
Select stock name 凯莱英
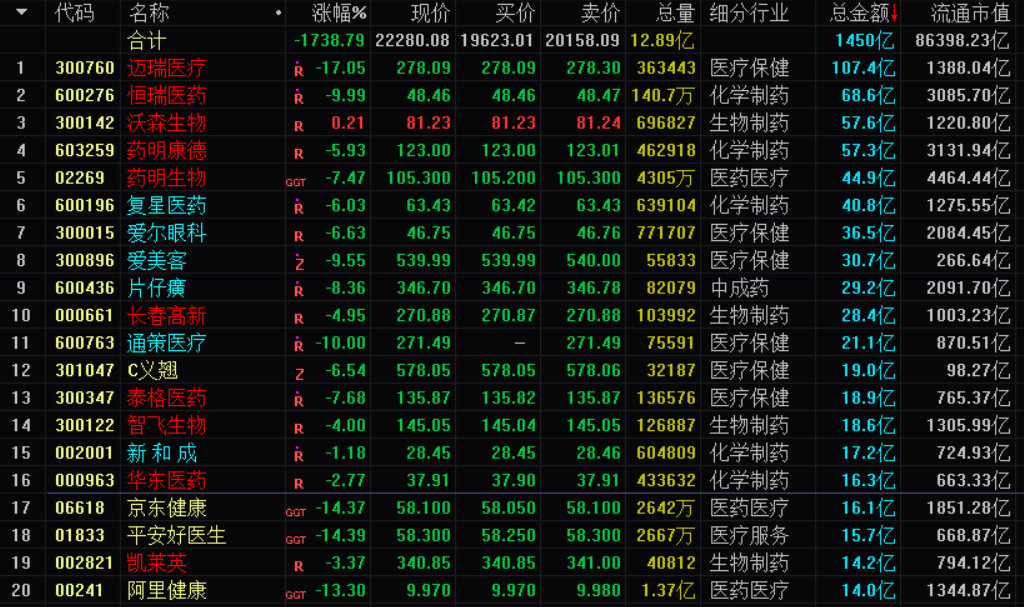(x=157, y=563)
